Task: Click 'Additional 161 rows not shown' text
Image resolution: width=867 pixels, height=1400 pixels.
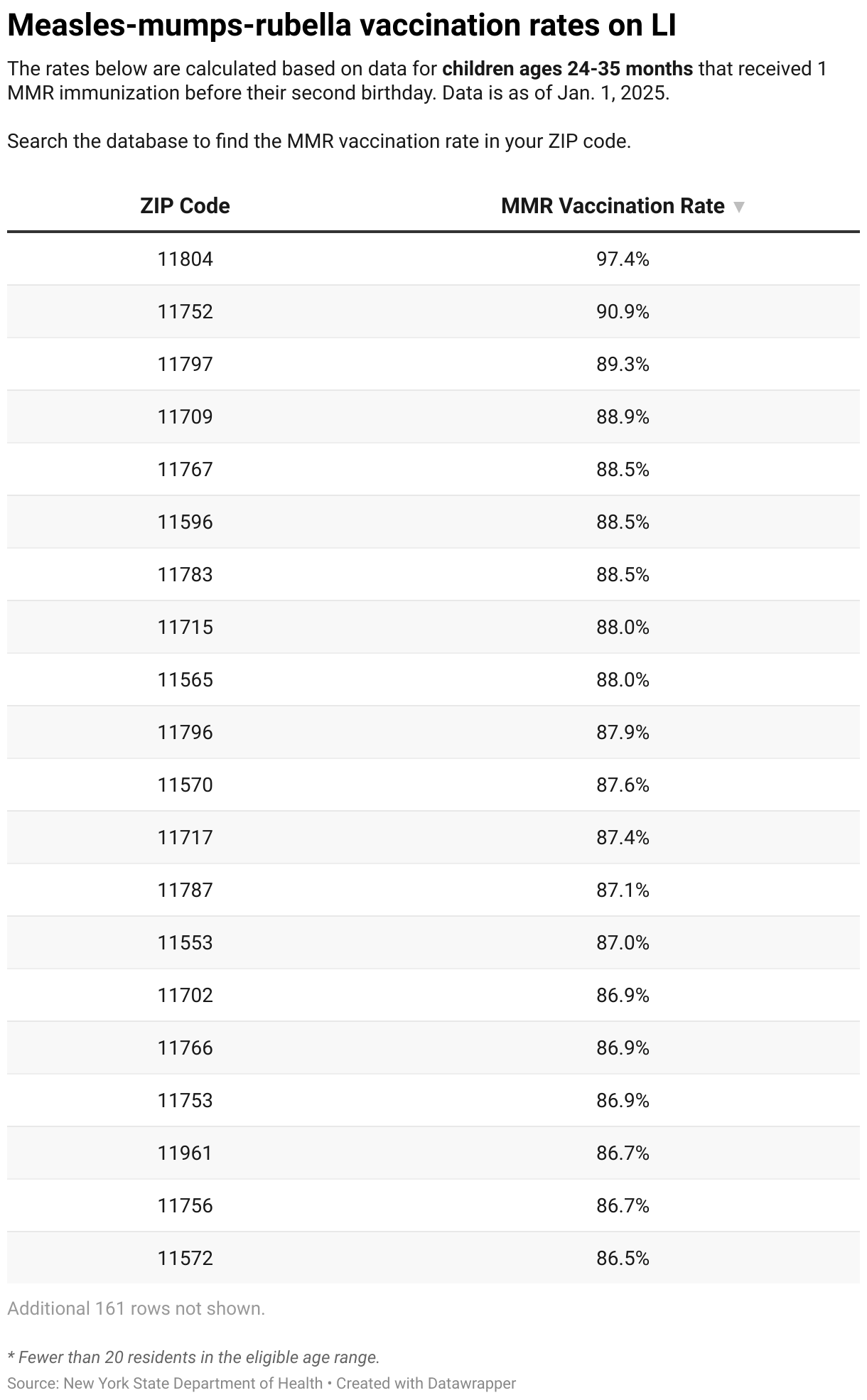Action: pos(136,1308)
